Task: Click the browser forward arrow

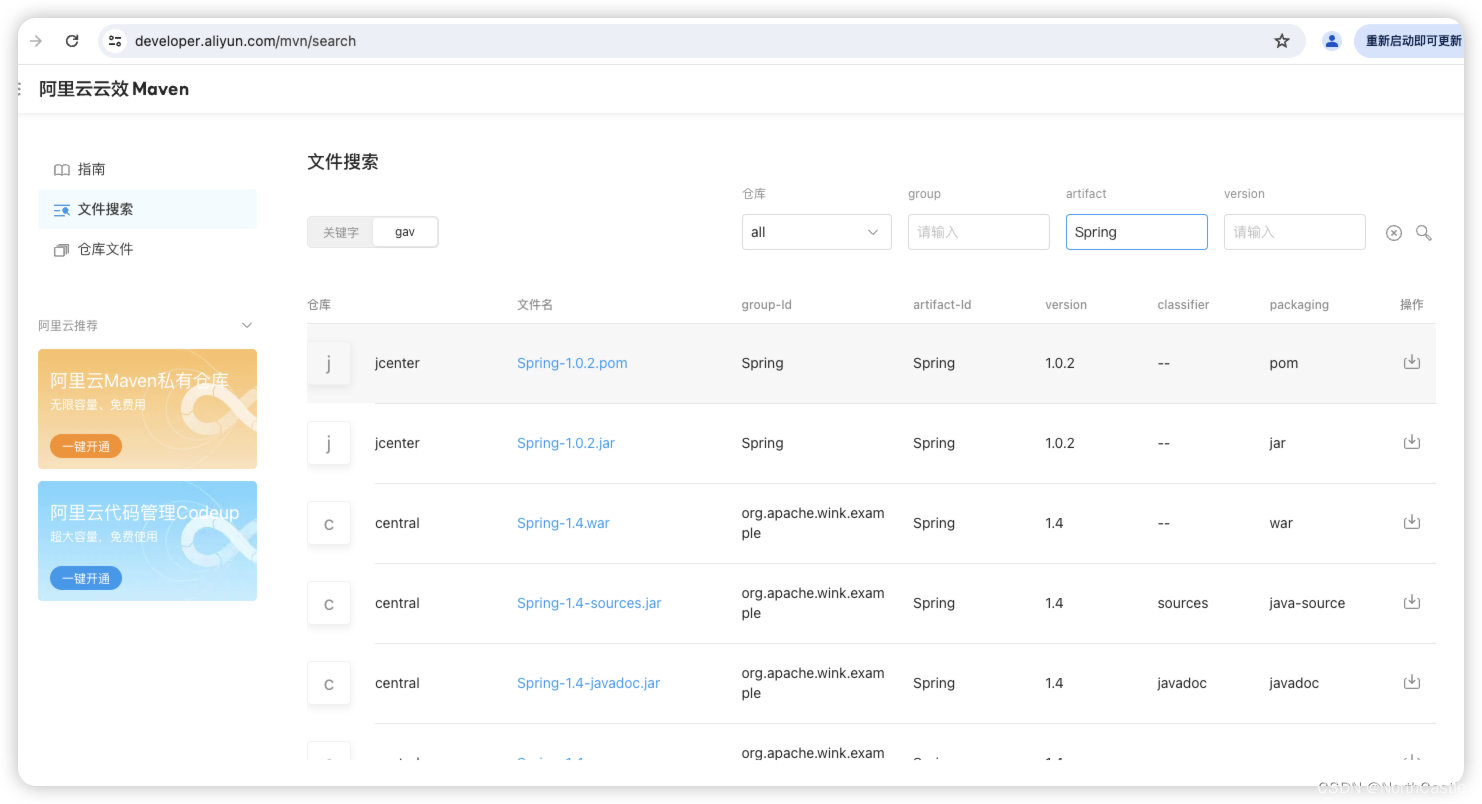Action: point(36,41)
